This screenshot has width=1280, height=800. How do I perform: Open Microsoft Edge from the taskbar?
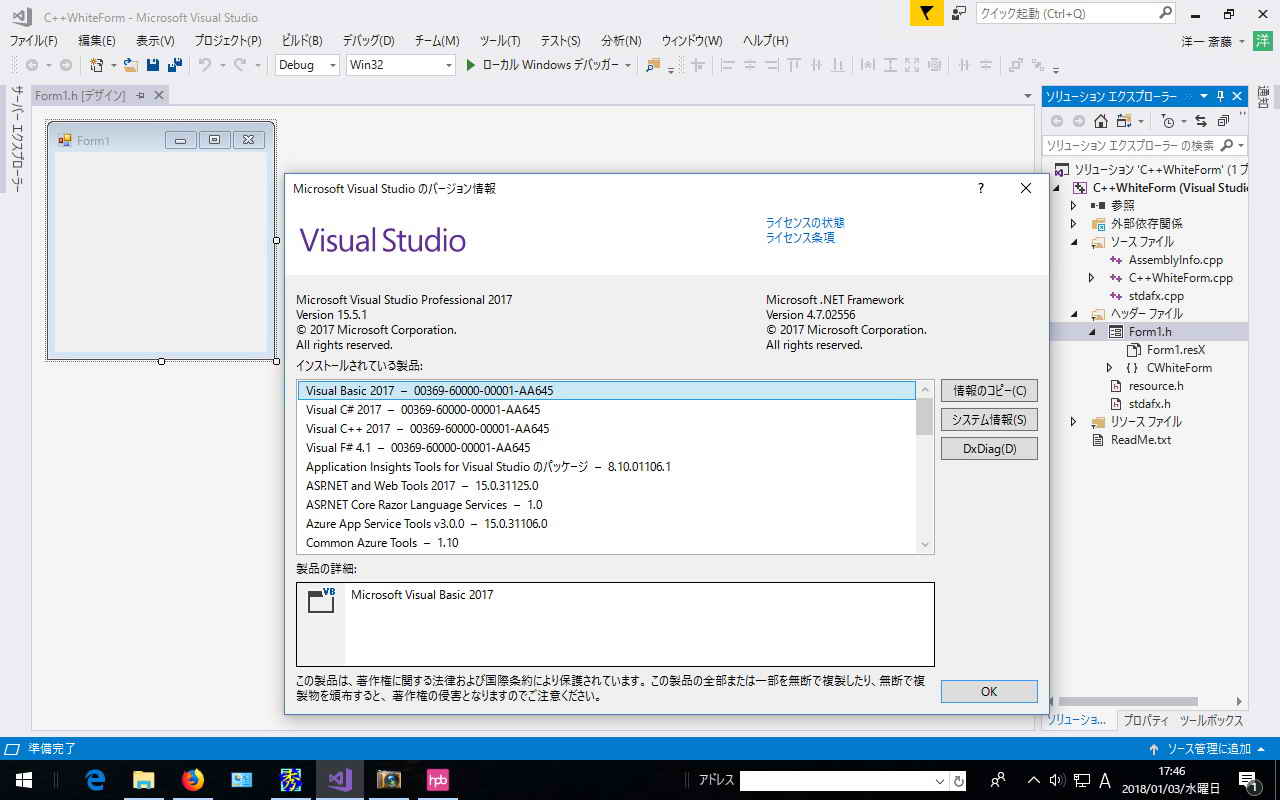[96, 780]
